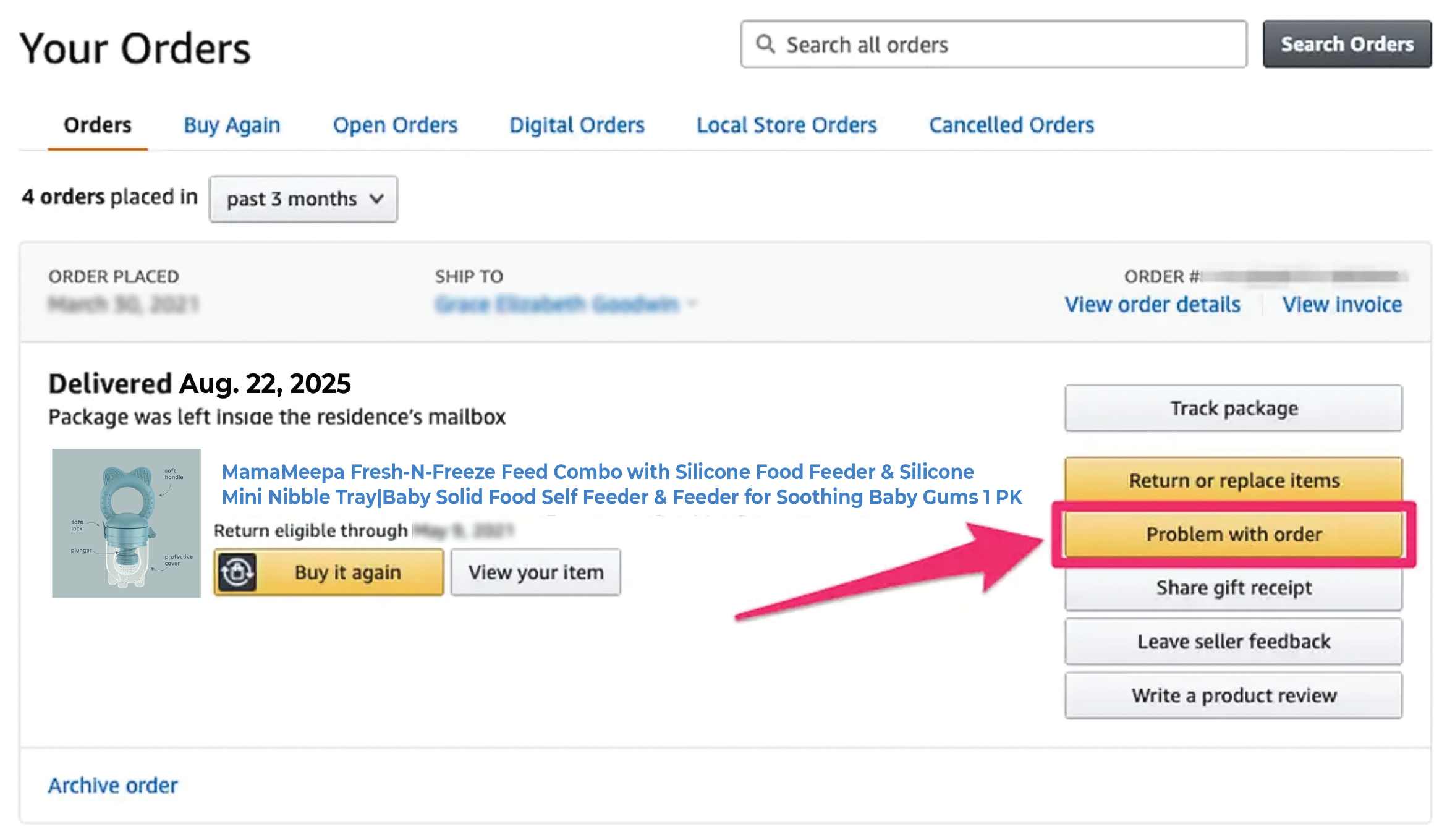Image resolution: width=1455 pixels, height=840 pixels.
Task: Open the View invoice link
Action: pos(1342,304)
